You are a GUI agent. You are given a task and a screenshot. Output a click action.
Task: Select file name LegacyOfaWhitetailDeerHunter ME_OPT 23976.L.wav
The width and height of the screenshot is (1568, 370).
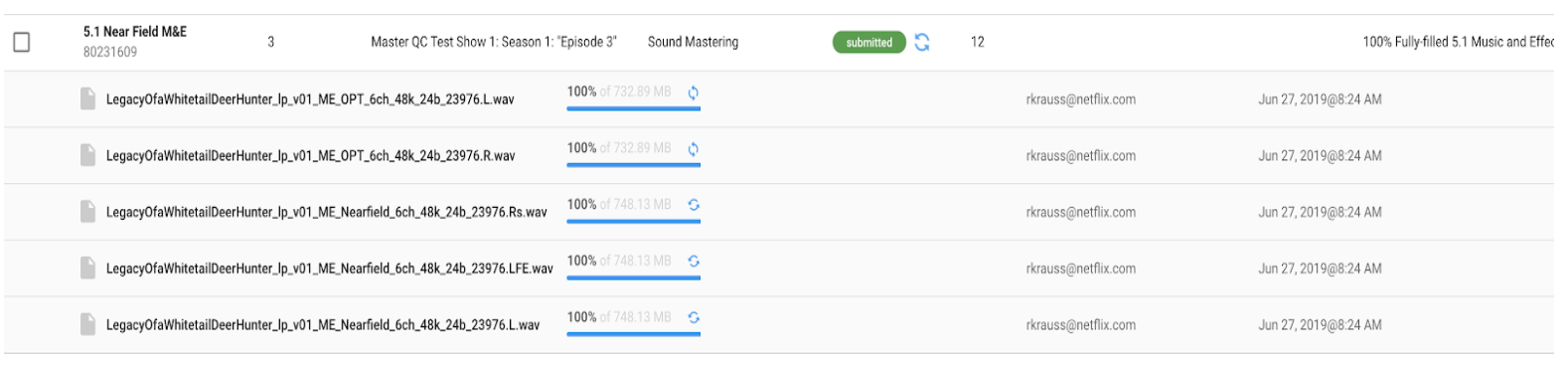310,99
